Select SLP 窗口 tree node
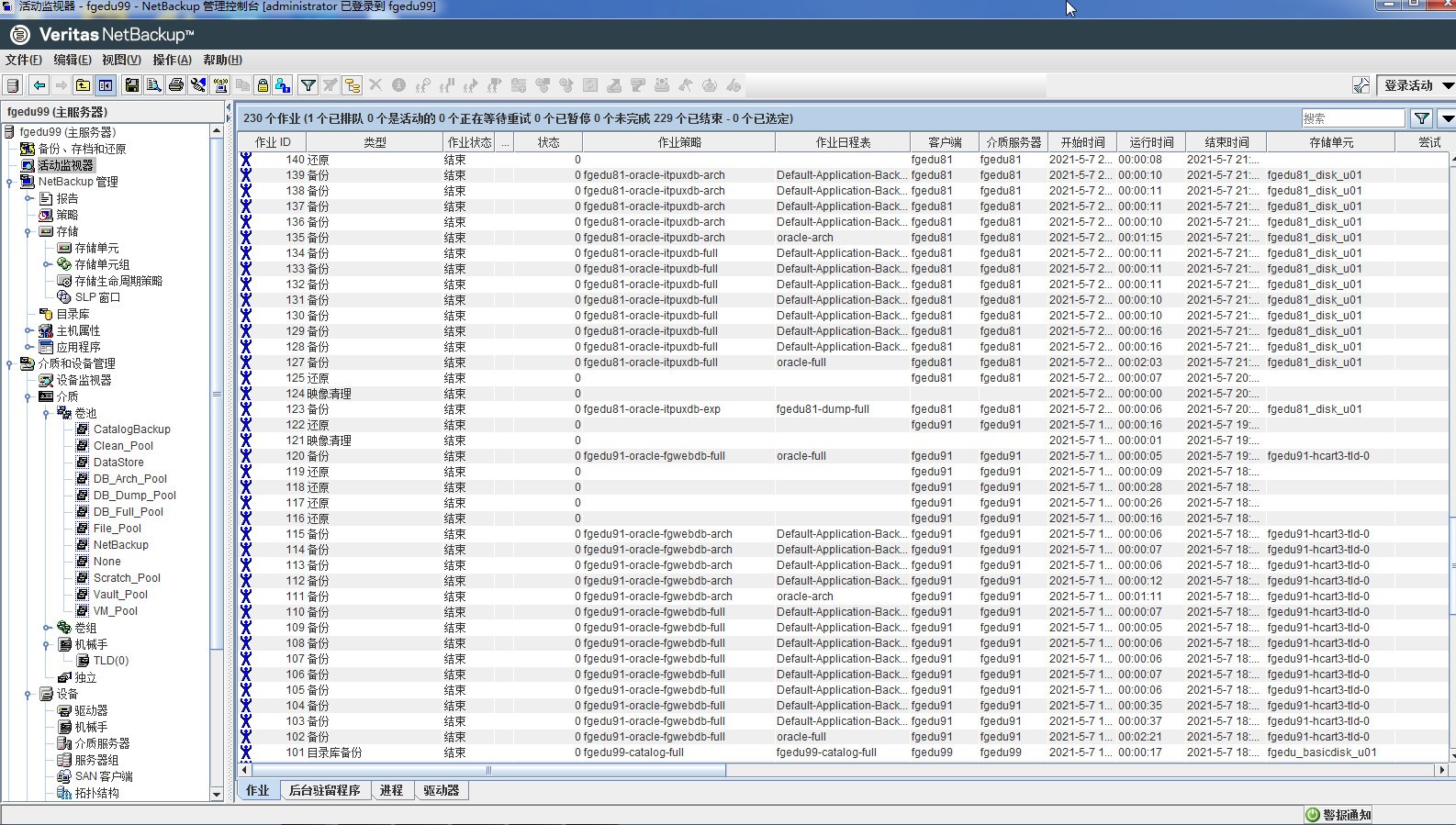This screenshot has height=825, width=1456. (x=97, y=297)
